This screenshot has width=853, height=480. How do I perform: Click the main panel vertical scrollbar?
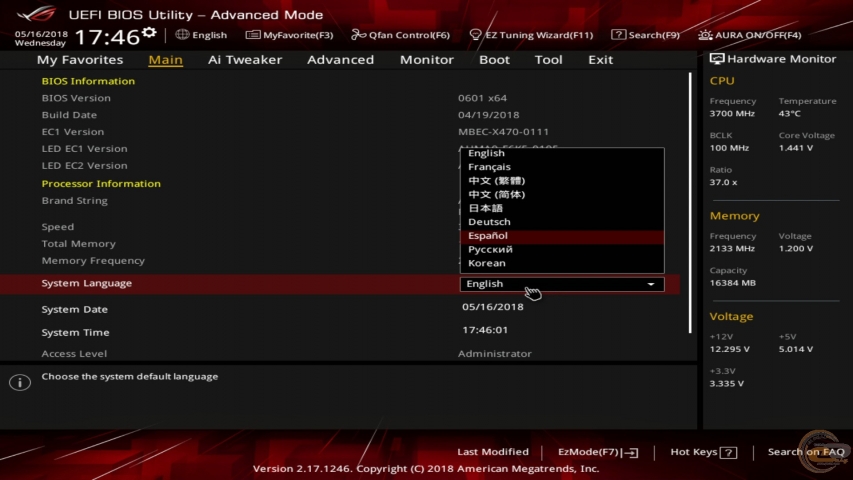tap(690, 202)
